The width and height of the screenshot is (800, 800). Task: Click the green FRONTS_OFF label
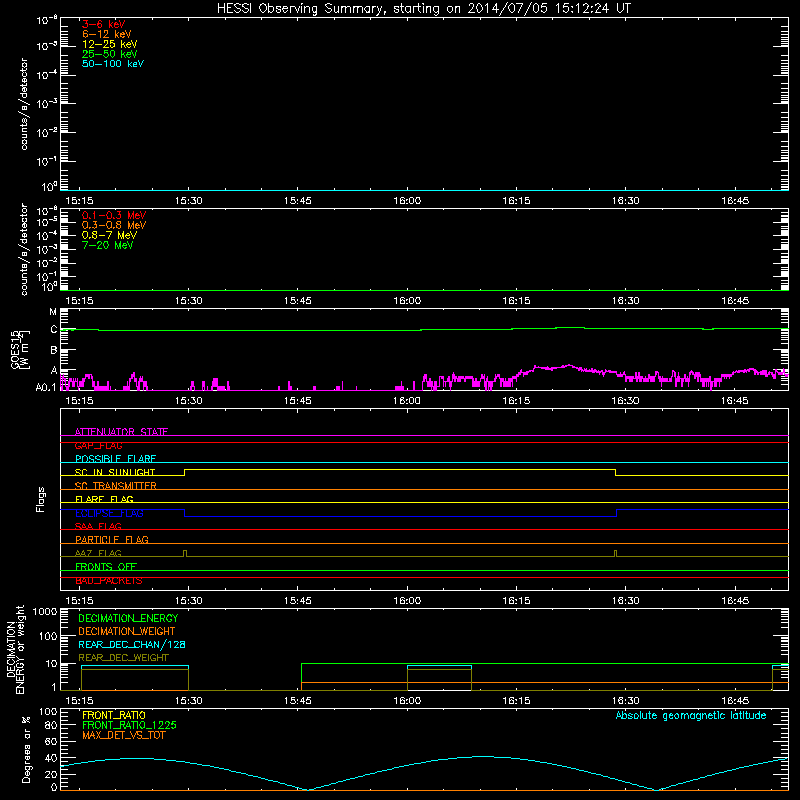coord(106,566)
